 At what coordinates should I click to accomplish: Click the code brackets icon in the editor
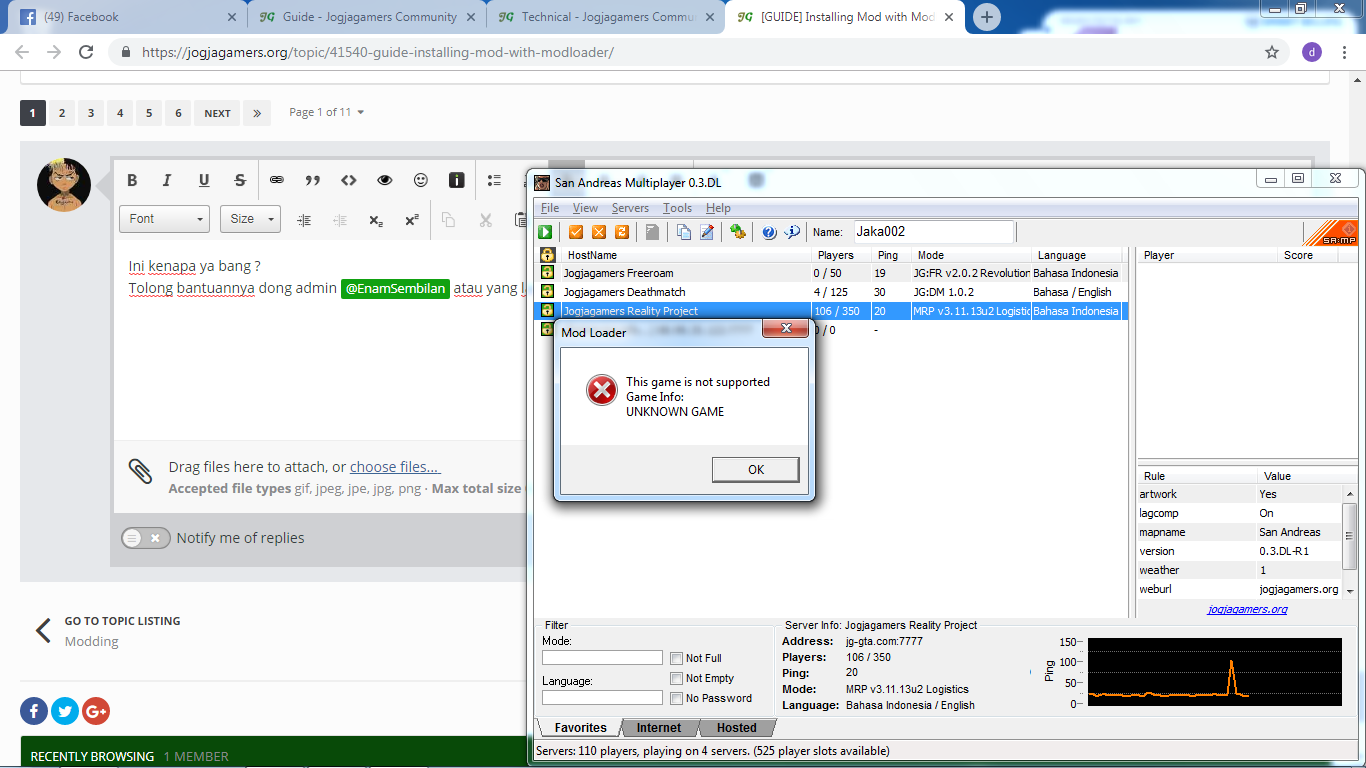(x=348, y=180)
